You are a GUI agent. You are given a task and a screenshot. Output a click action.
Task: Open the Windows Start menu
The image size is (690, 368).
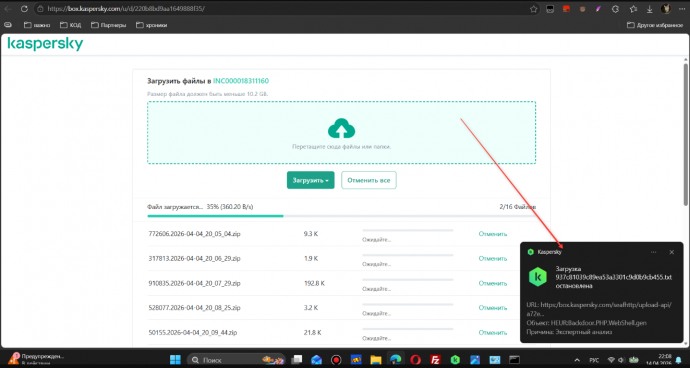175,360
